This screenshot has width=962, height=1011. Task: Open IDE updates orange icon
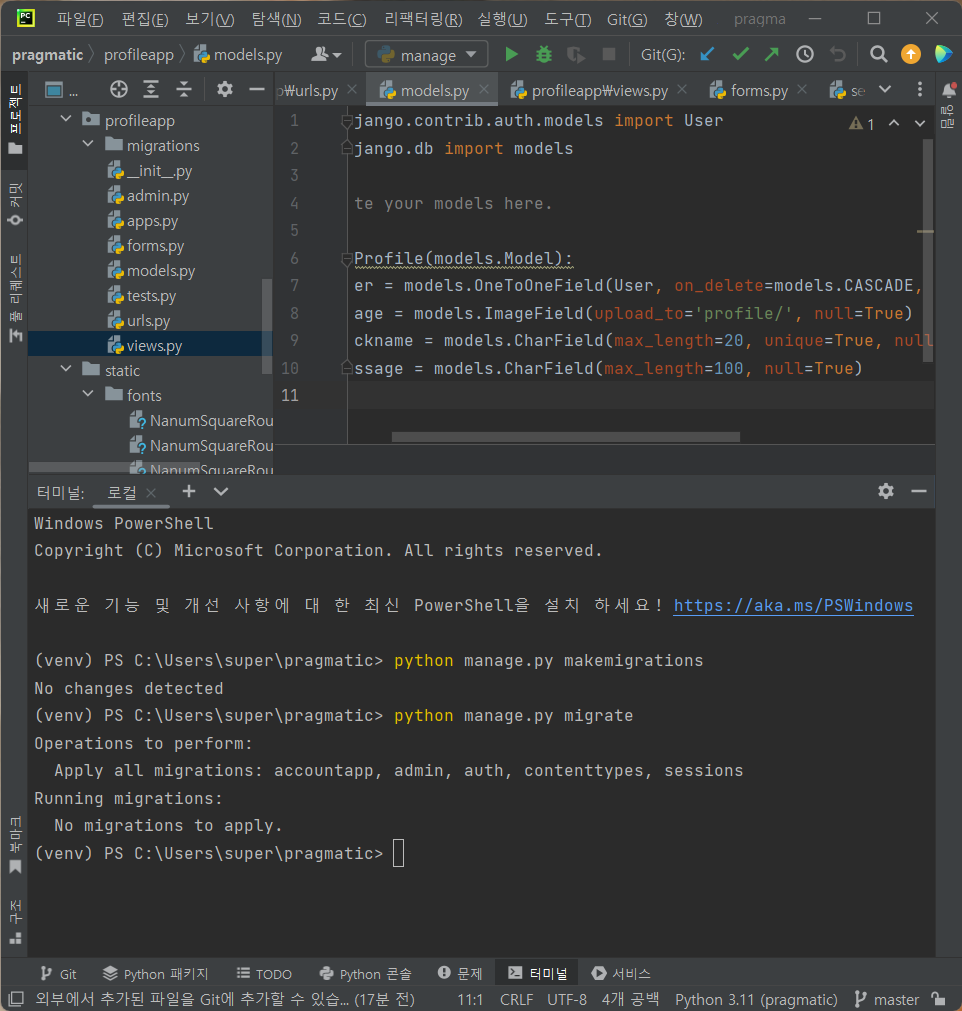click(x=910, y=54)
